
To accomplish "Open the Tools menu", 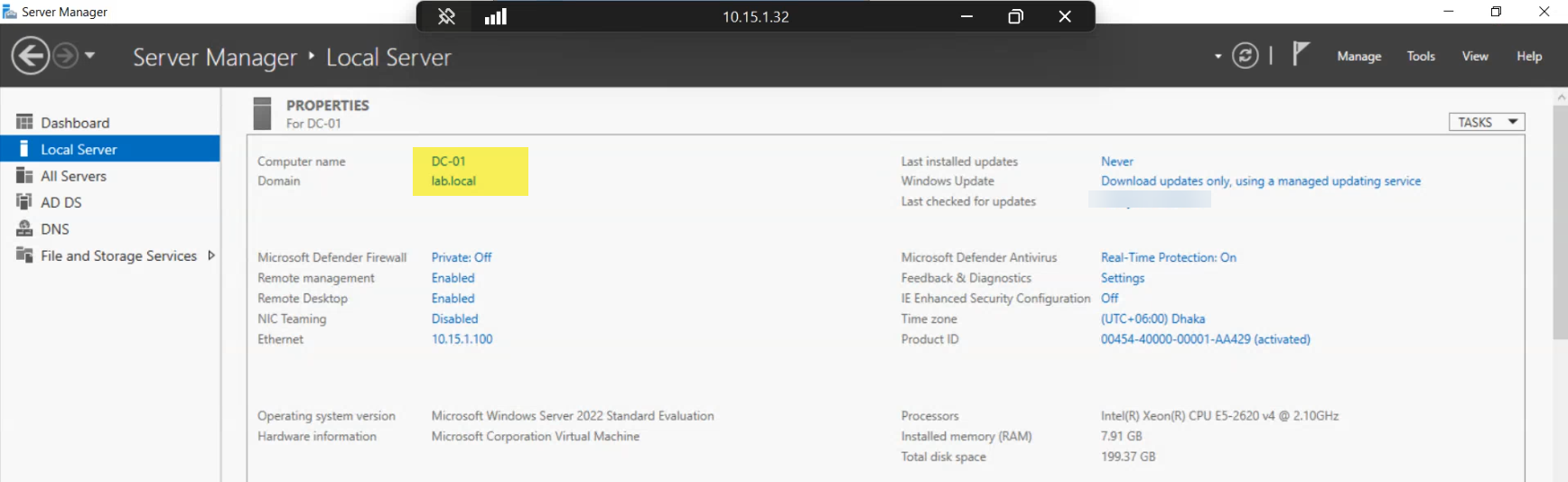I will (1421, 56).
